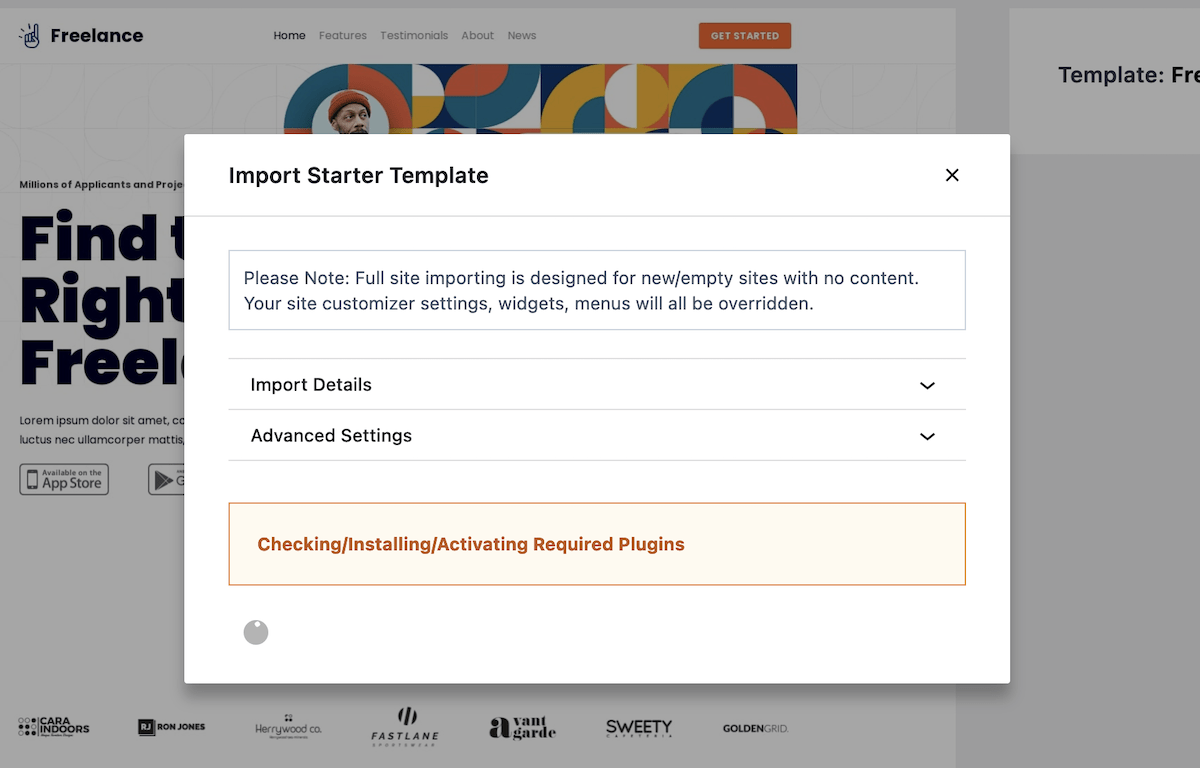Viewport: 1200px width, 768px height.
Task: Open the Home menu item
Action: (289, 36)
